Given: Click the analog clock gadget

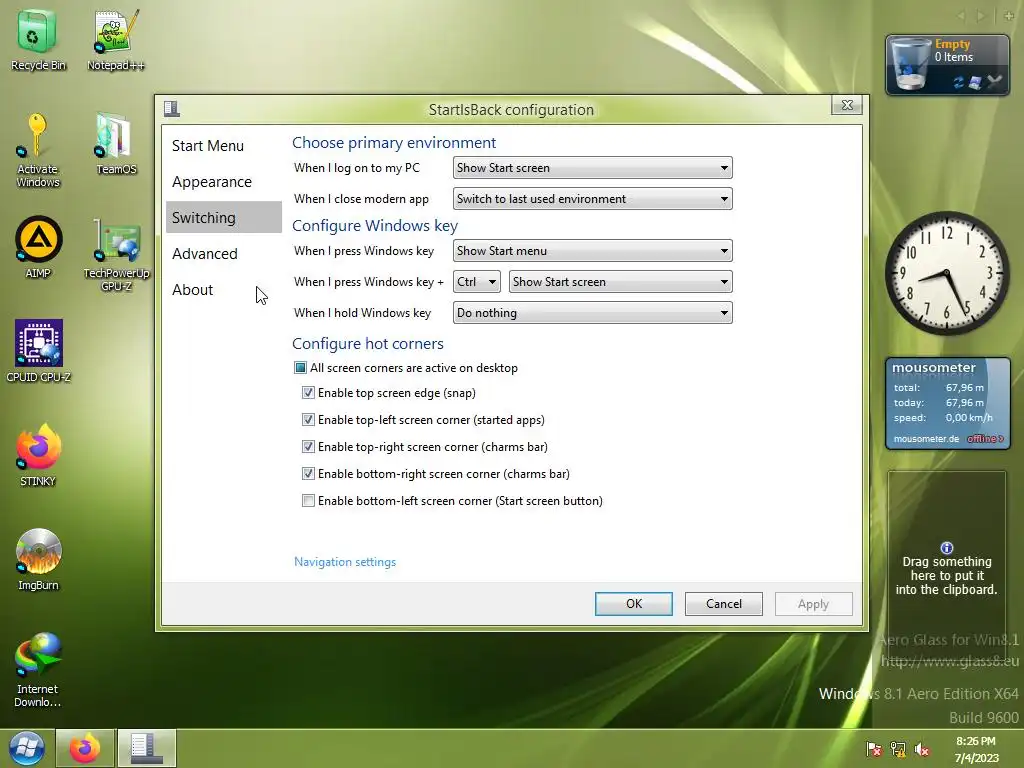Looking at the screenshot, I should click(x=946, y=273).
